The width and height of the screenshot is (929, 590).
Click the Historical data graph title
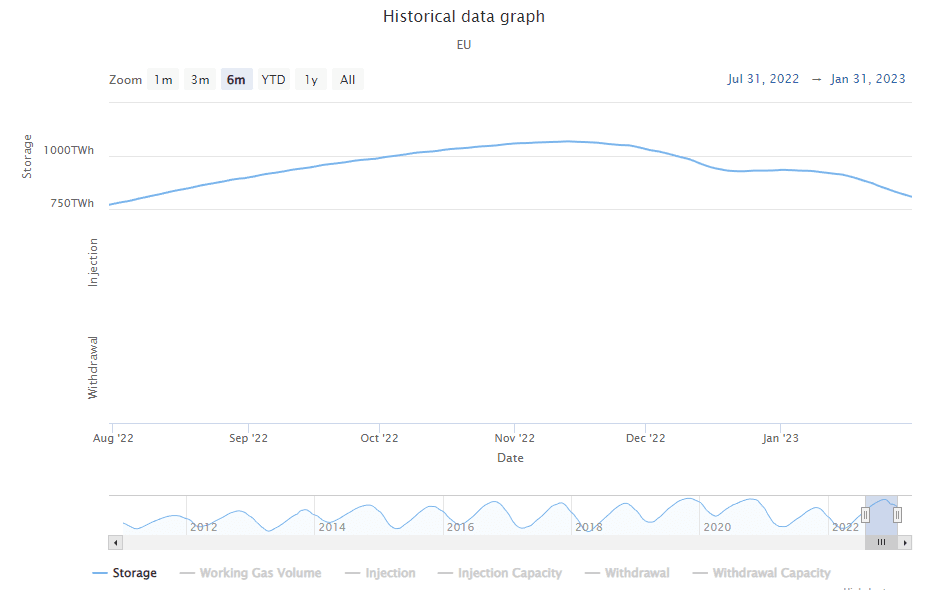tap(464, 16)
